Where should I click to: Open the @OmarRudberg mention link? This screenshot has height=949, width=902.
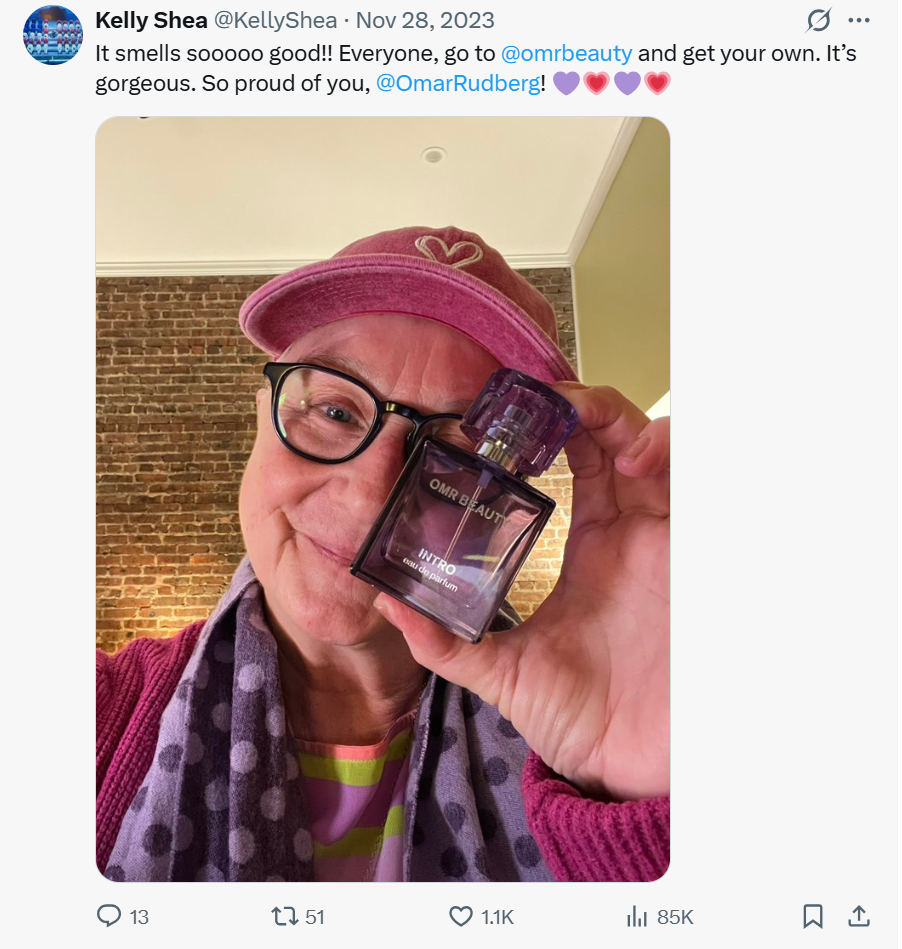coord(458,83)
